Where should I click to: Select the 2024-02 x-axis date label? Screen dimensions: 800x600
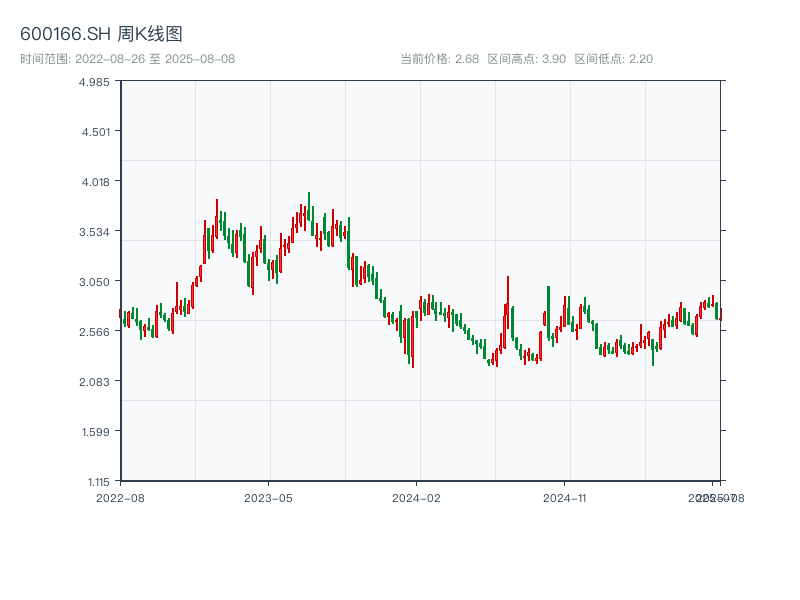[x=417, y=497]
